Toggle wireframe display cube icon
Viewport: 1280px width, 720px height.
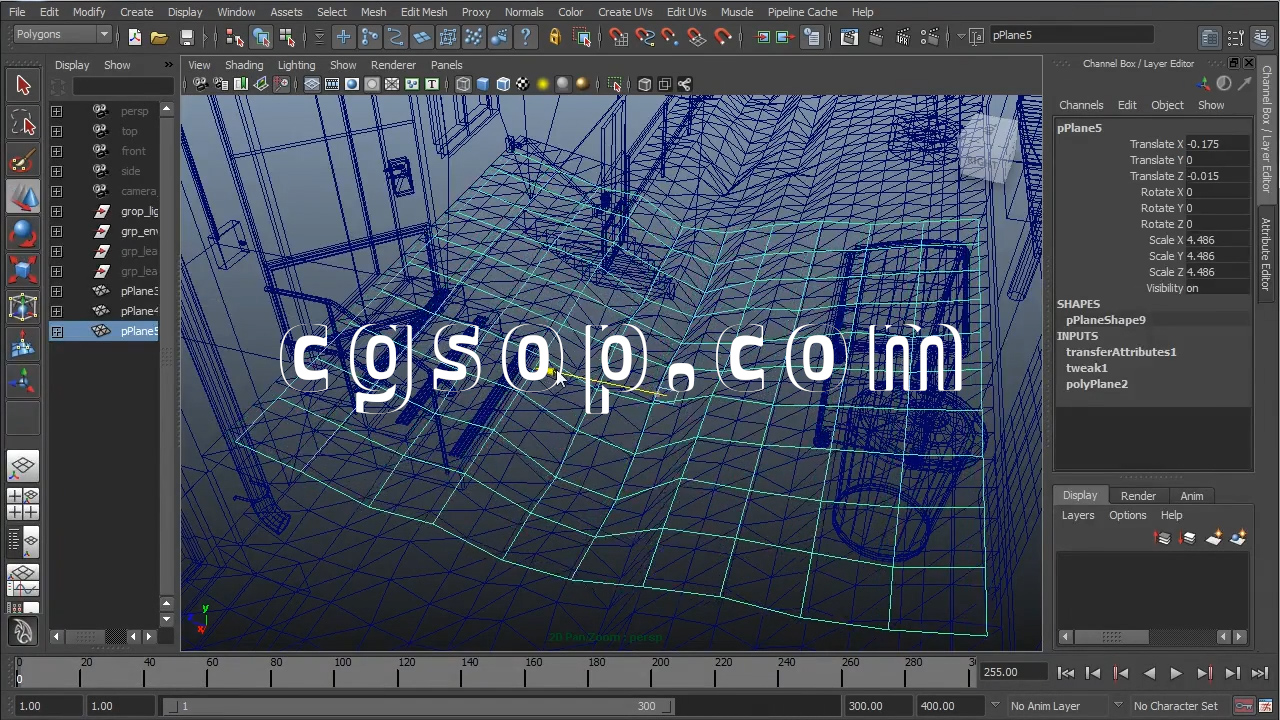[x=463, y=85]
